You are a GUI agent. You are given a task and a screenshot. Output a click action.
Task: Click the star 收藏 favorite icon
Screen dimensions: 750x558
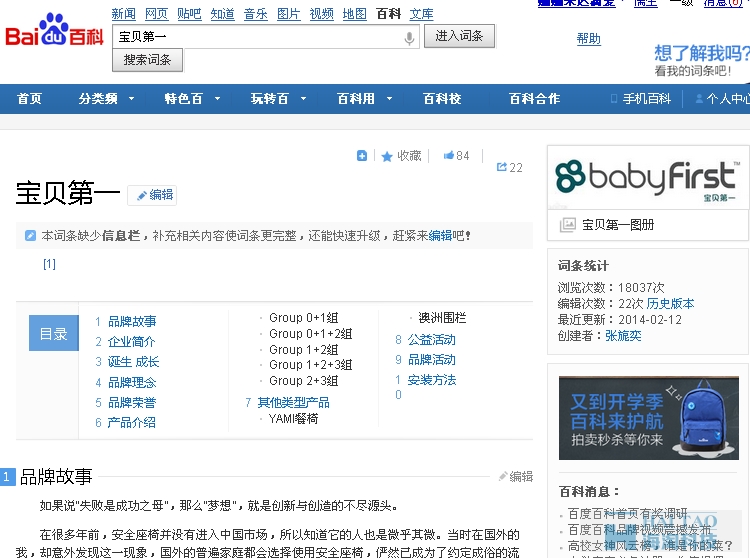pyautogui.click(x=387, y=156)
